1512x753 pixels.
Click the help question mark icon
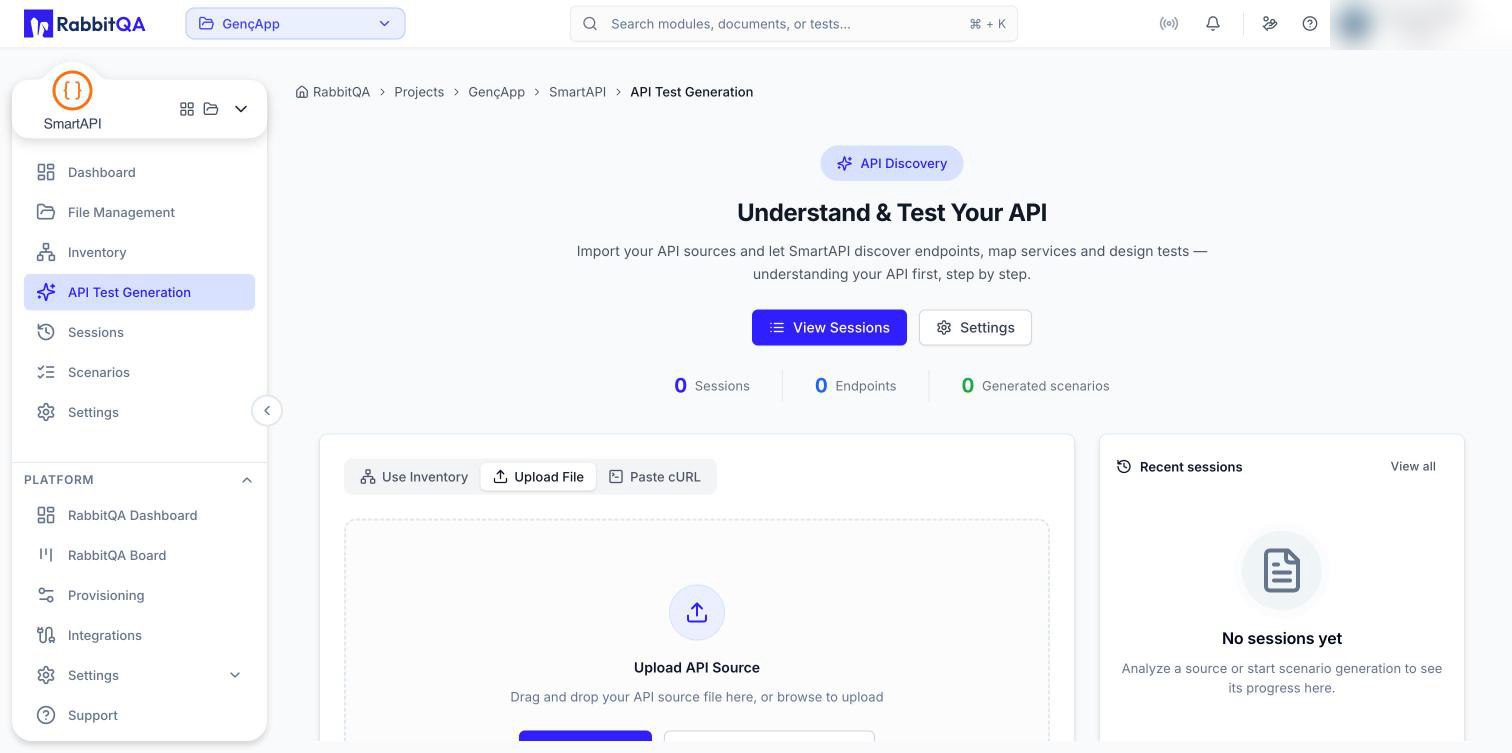click(x=1310, y=24)
